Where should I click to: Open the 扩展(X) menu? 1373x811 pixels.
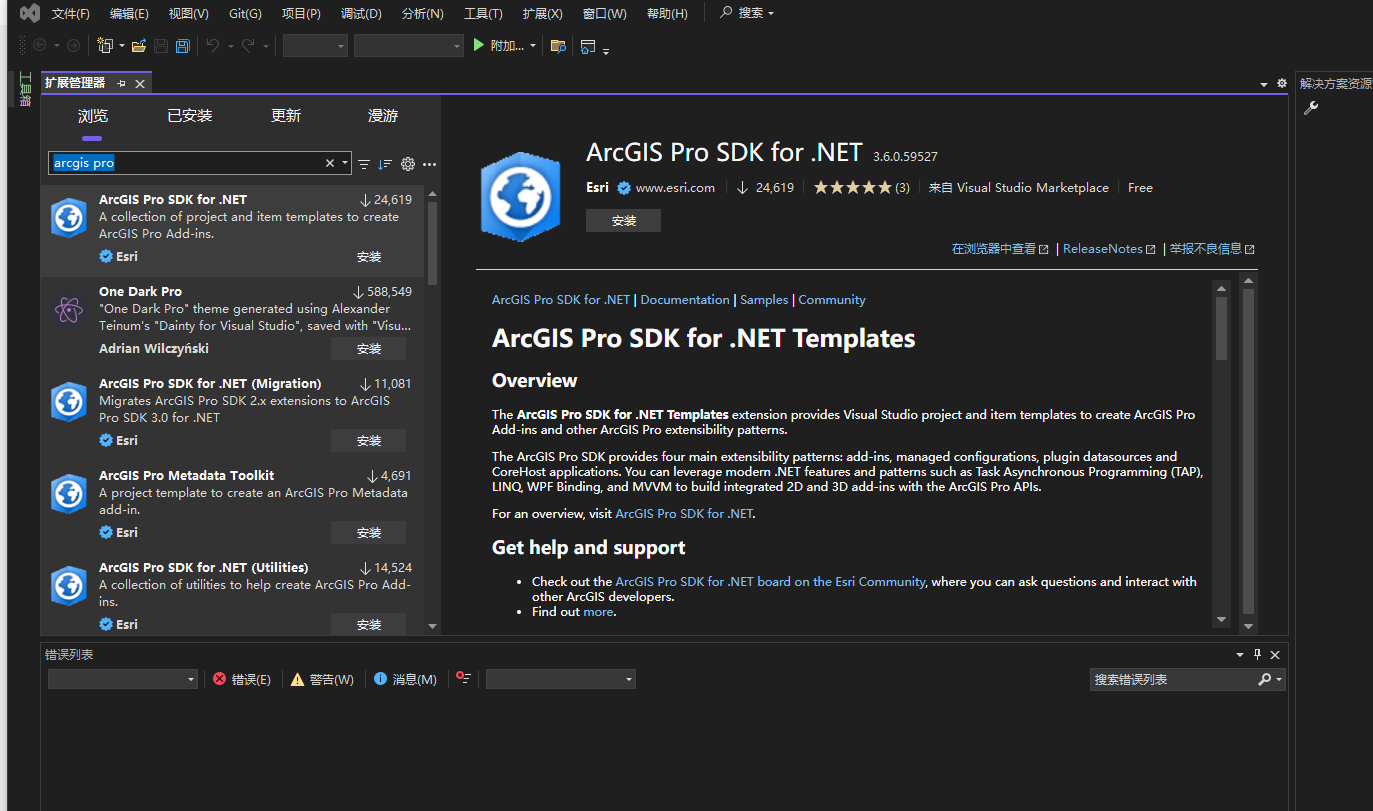pos(543,14)
